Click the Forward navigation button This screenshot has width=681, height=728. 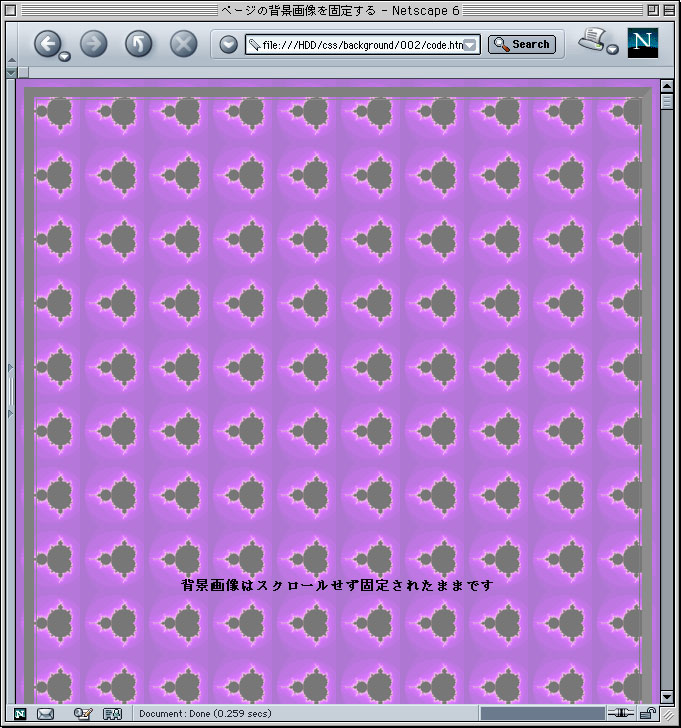[93, 43]
